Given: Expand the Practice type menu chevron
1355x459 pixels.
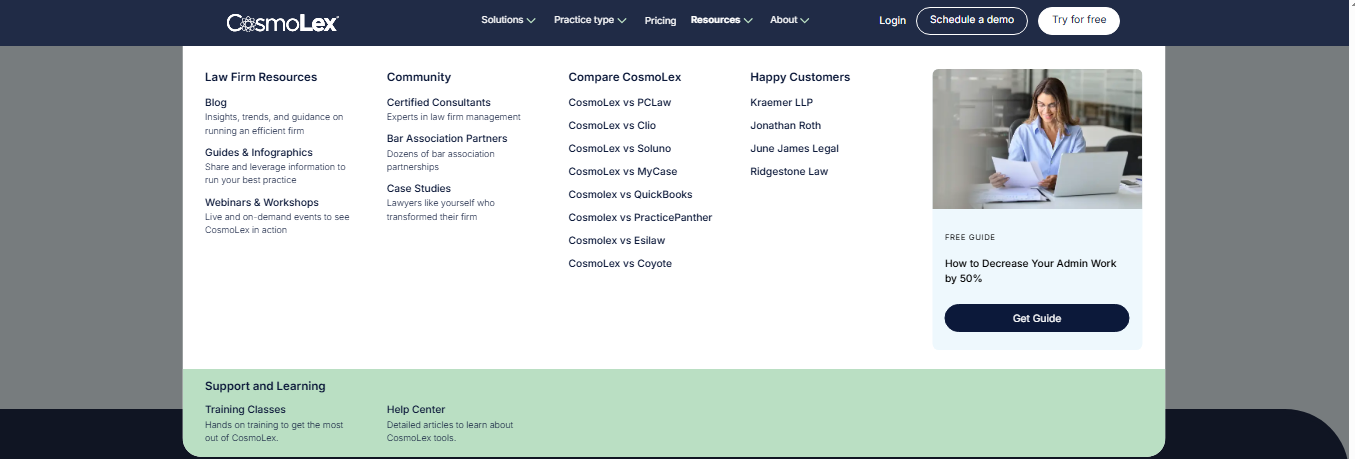Looking at the screenshot, I should [622, 20].
